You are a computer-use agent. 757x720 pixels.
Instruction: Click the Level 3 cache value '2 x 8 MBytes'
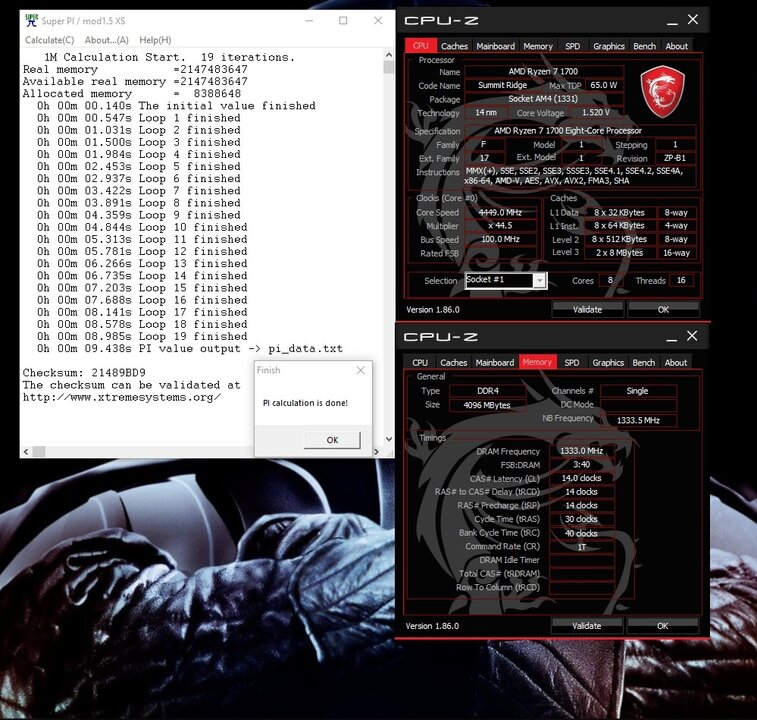tap(619, 253)
